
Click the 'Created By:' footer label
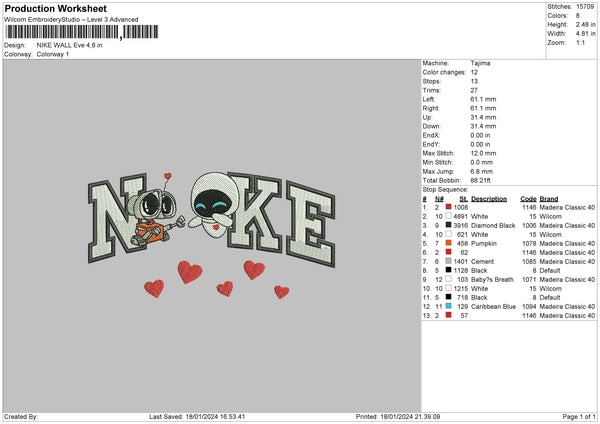pyautogui.click(x=21, y=416)
